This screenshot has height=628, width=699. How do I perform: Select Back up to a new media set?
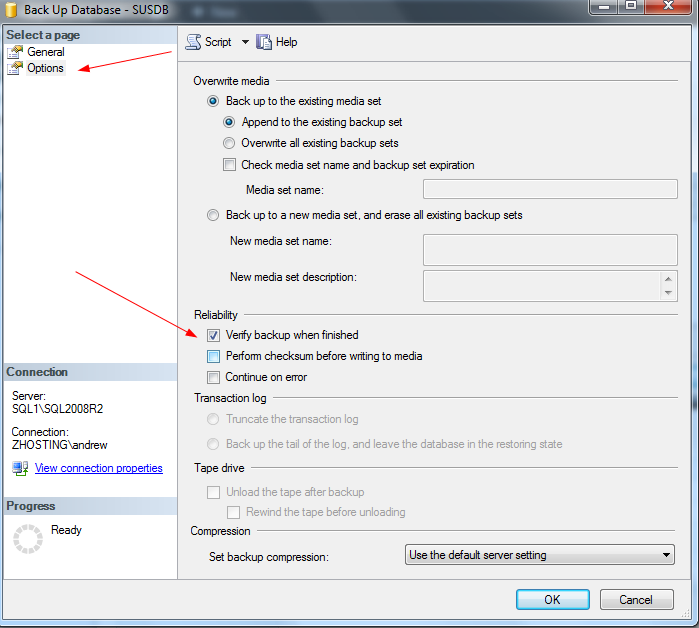[x=213, y=215]
